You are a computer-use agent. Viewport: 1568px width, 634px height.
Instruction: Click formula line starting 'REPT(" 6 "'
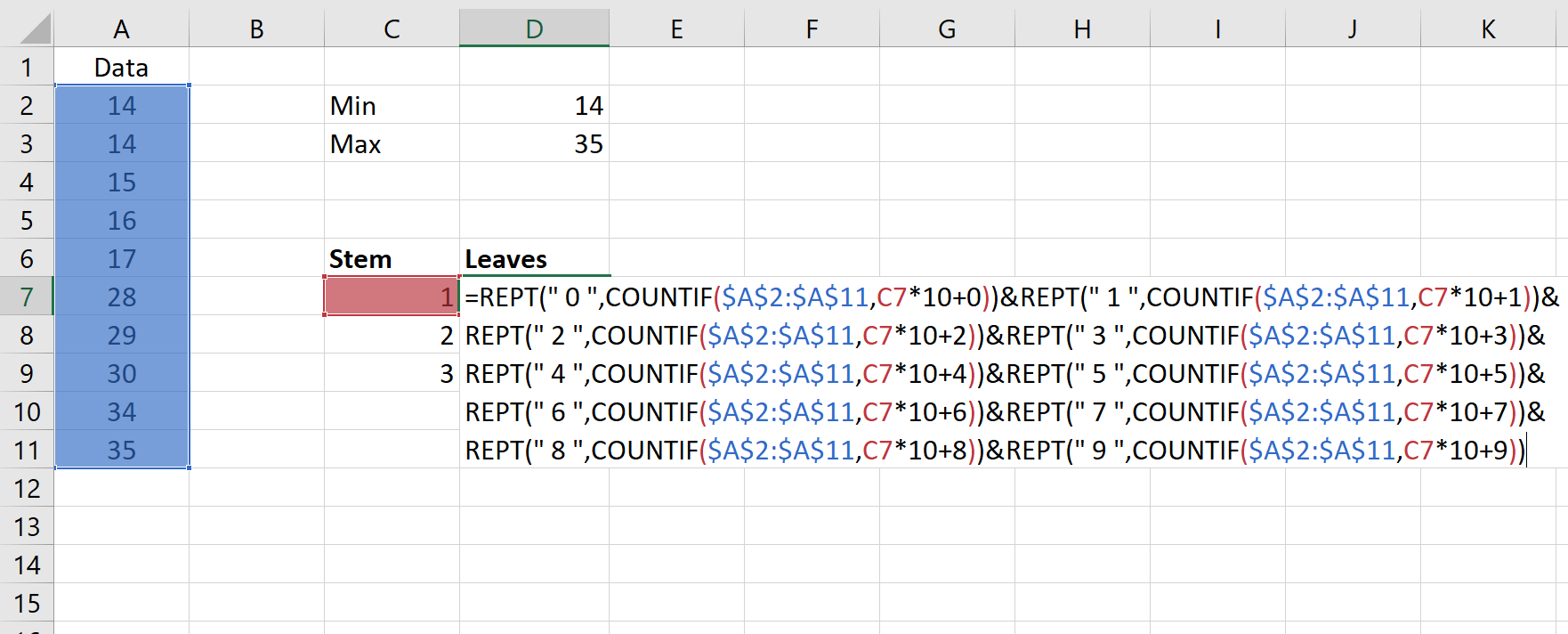click(1006, 411)
